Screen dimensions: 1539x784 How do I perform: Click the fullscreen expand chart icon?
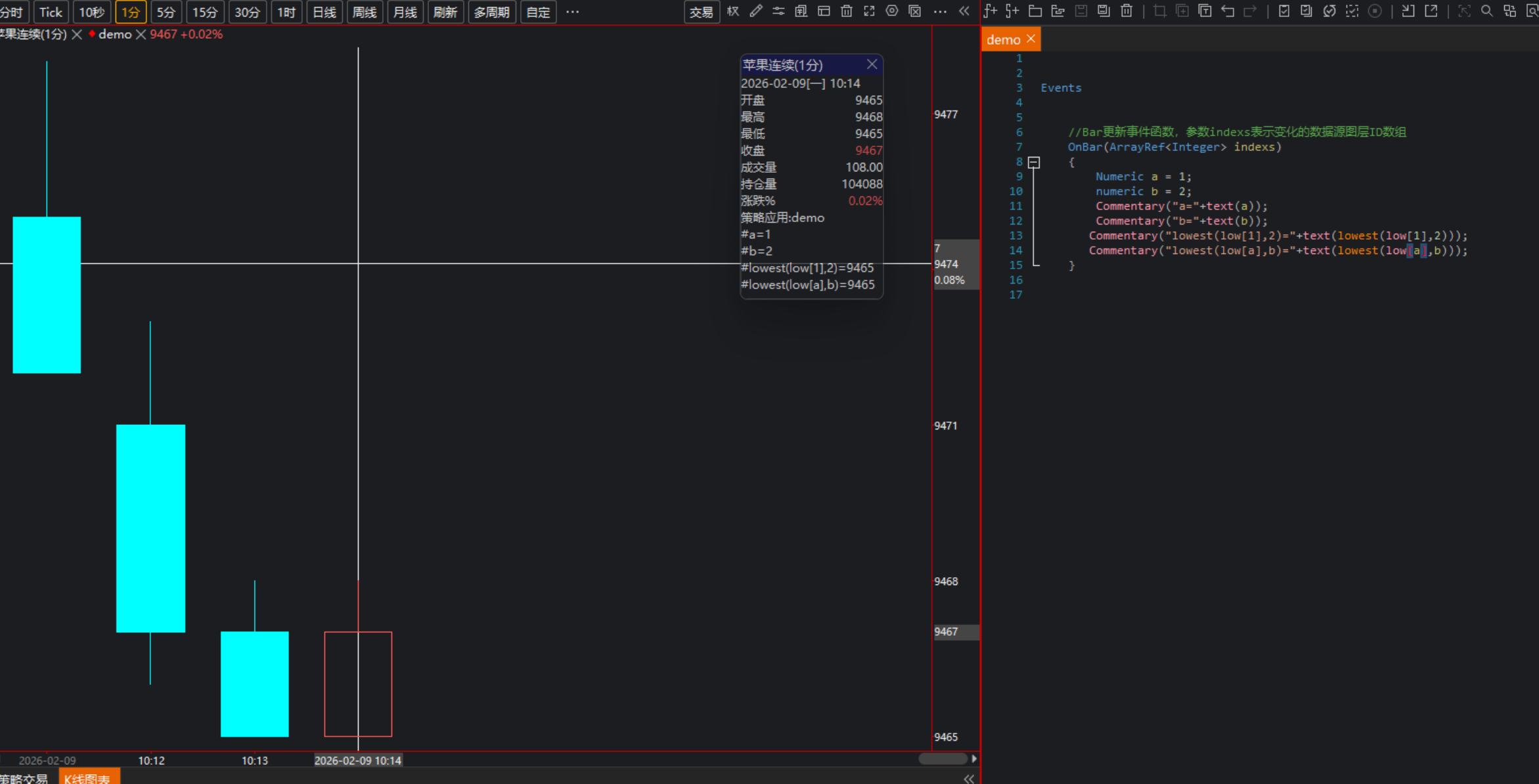[869, 11]
